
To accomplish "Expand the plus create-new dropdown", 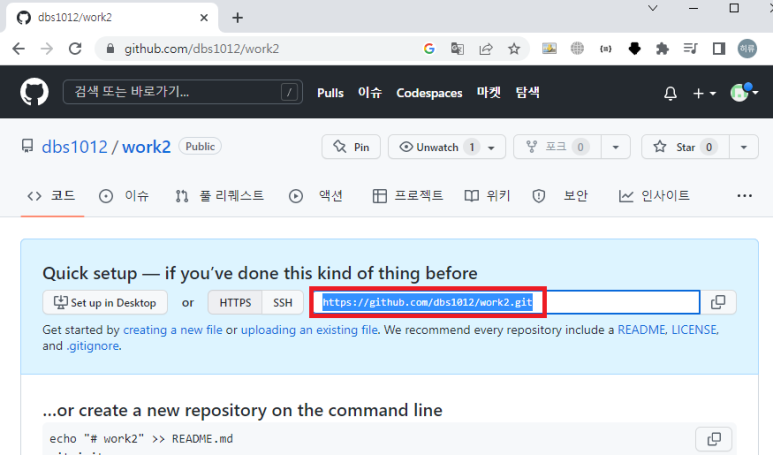I will pyautogui.click(x=704, y=93).
